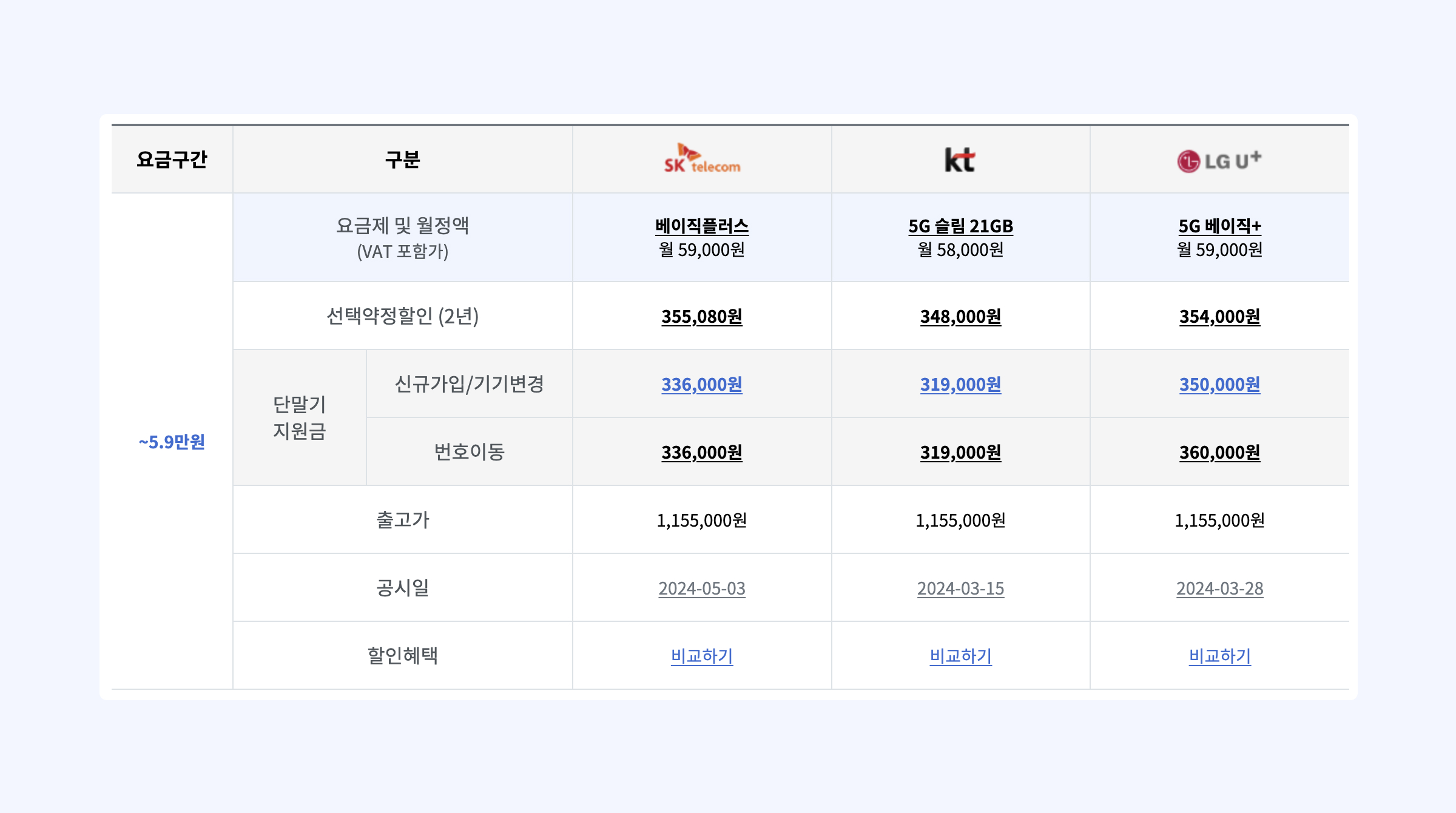Select kt's 348,000원 contract discount
The image size is (1456, 813).
(x=962, y=317)
